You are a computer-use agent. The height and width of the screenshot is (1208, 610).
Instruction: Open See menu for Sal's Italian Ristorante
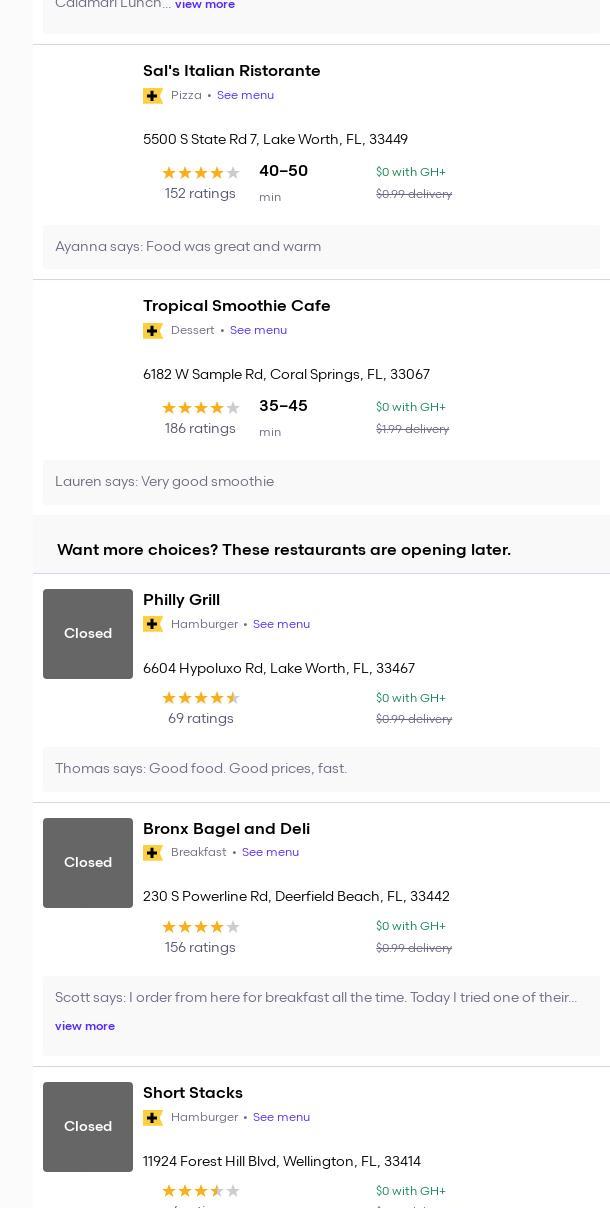pyautogui.click(x=245, y=96)
